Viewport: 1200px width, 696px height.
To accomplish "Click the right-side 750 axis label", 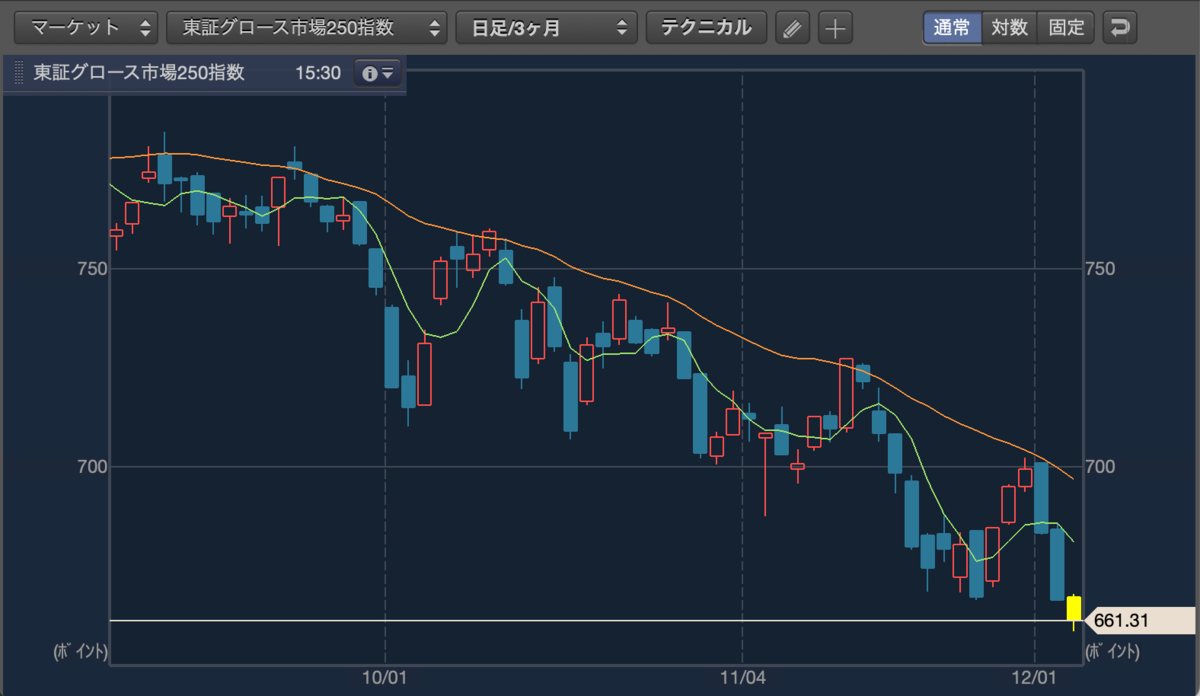I will tap(1100, 269).
